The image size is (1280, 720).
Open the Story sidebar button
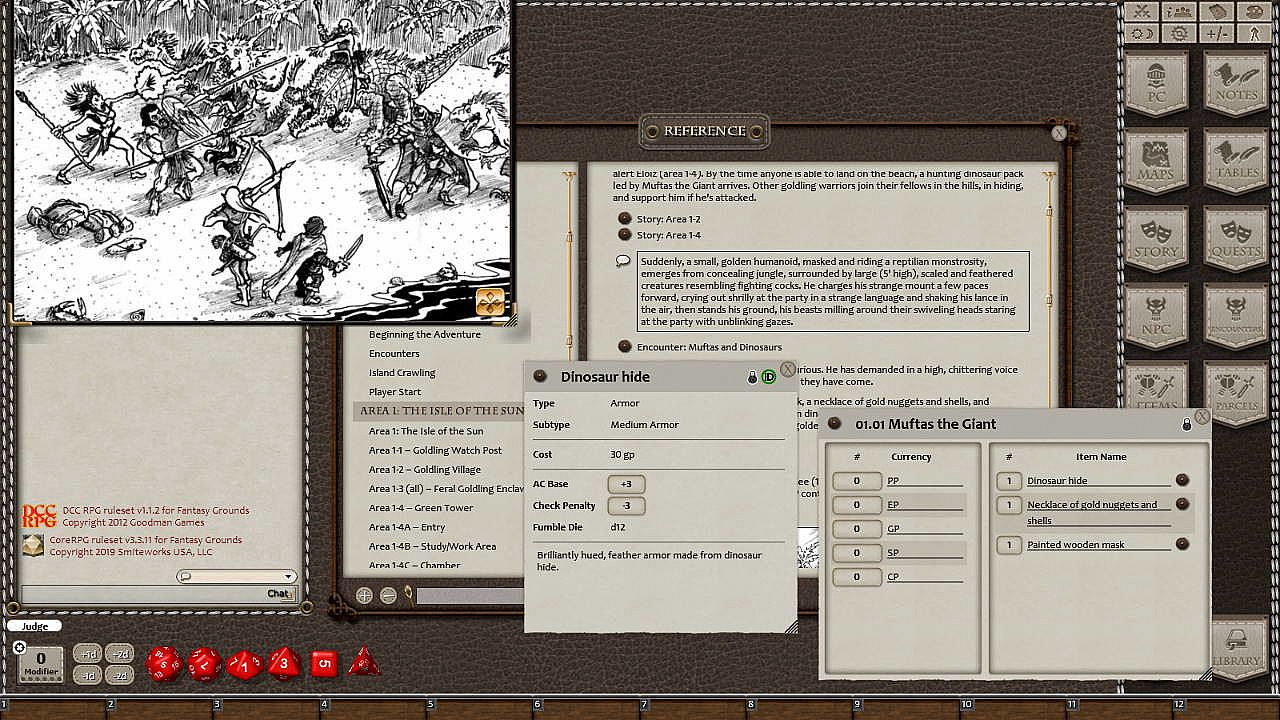(x=1157, y=237)
